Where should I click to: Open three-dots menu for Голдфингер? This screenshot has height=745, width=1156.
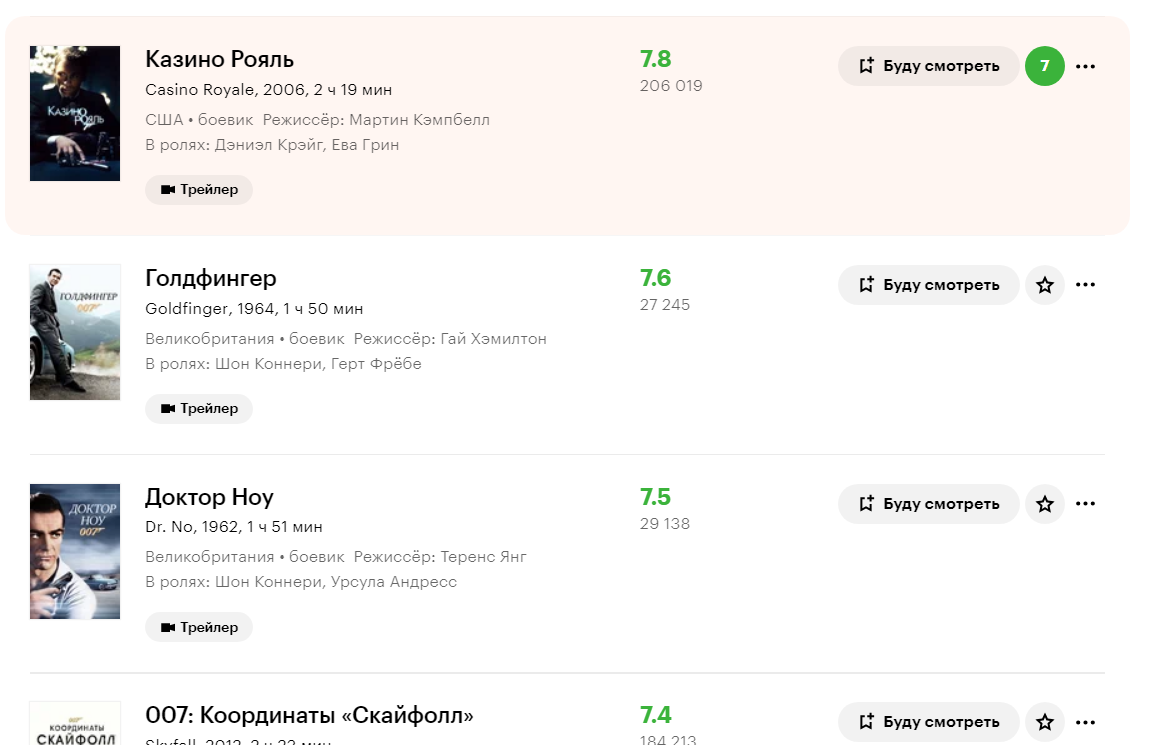pos(1085,285)
